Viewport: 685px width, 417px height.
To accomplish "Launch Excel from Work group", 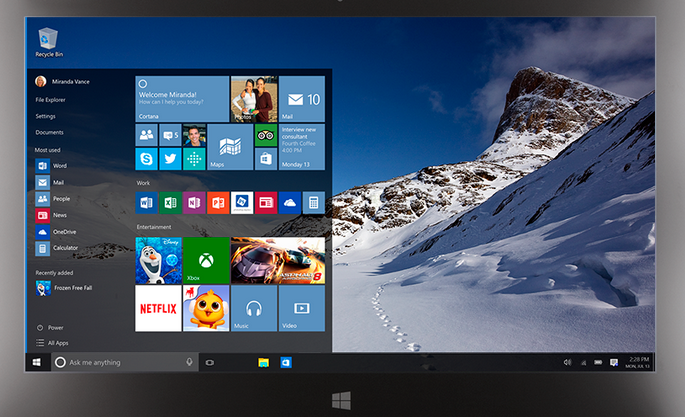I will coord(170,203).
